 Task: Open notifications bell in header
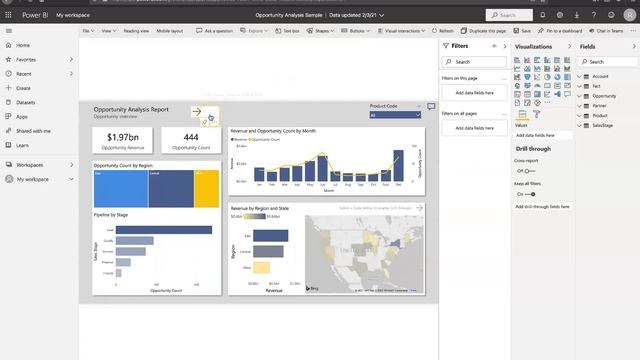point(542,15)
